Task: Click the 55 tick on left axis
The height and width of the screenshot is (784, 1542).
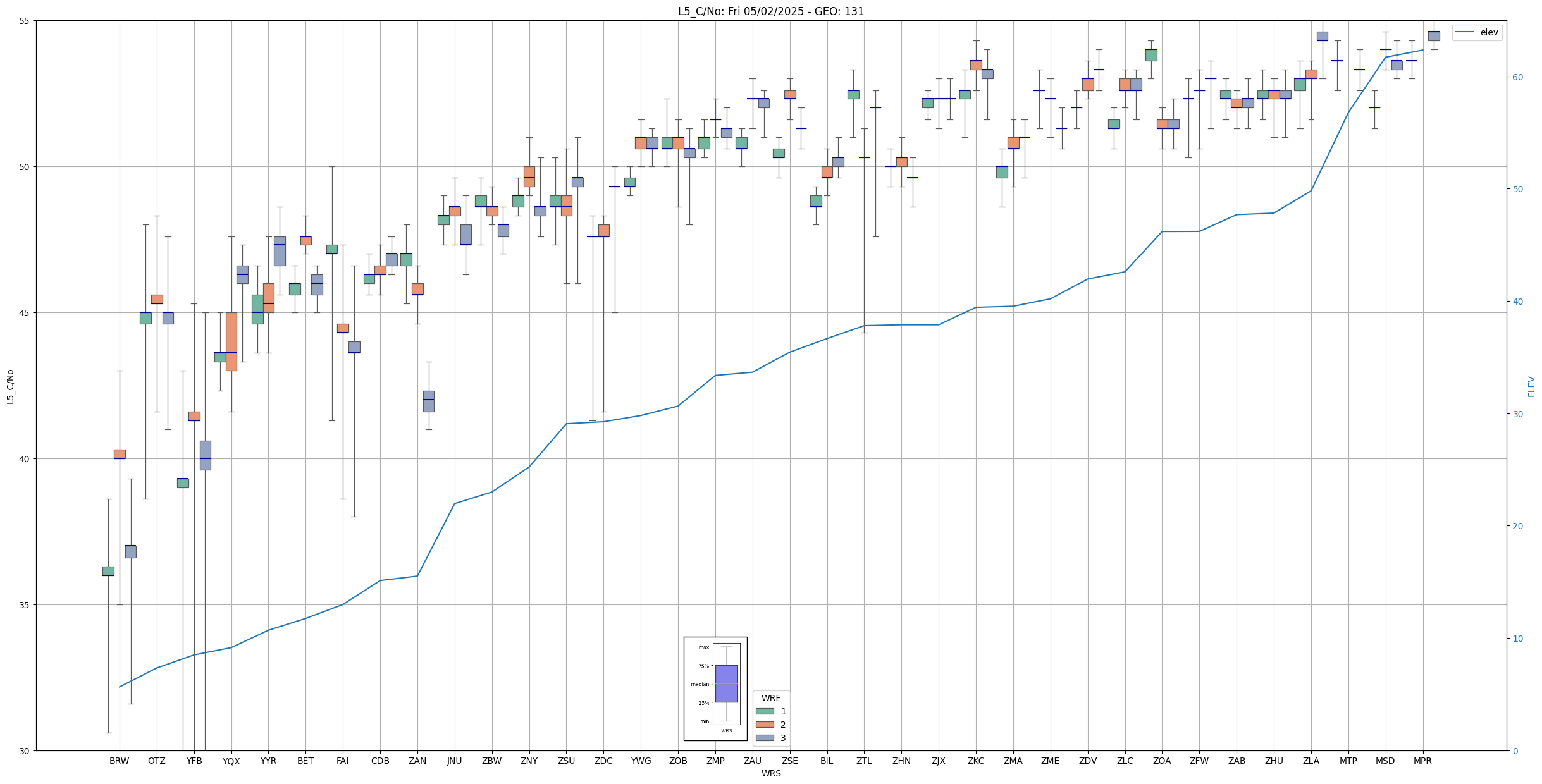Action: tap(25, 21)
